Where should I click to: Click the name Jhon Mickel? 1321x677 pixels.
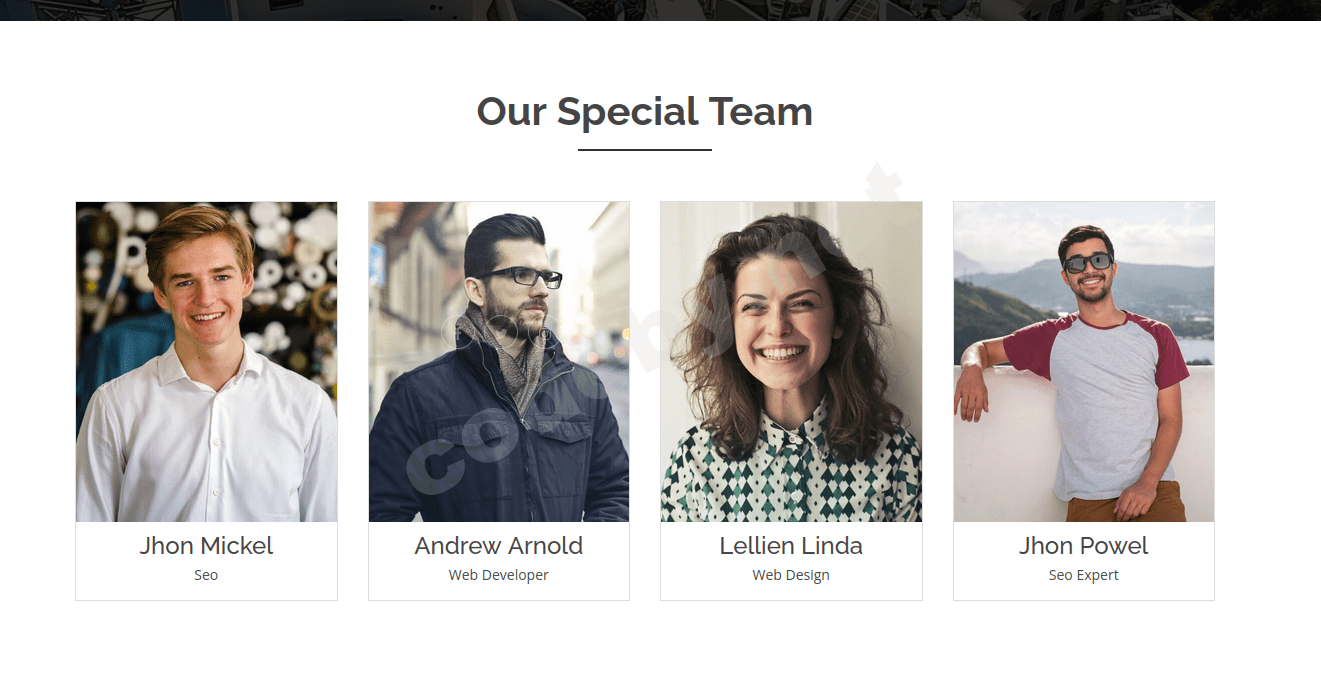click(x=206, y=546)
